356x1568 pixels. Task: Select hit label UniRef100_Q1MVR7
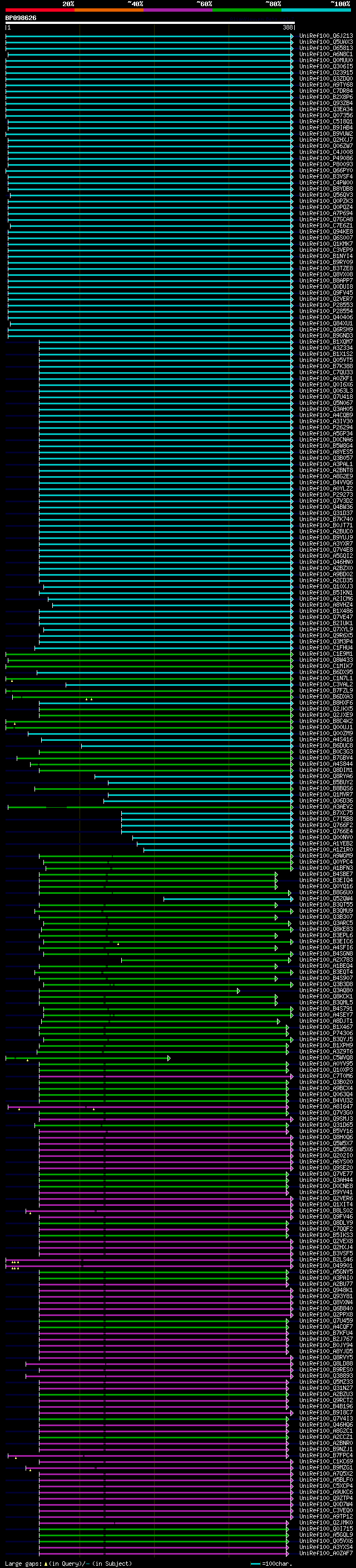click(x=326, y=794)
